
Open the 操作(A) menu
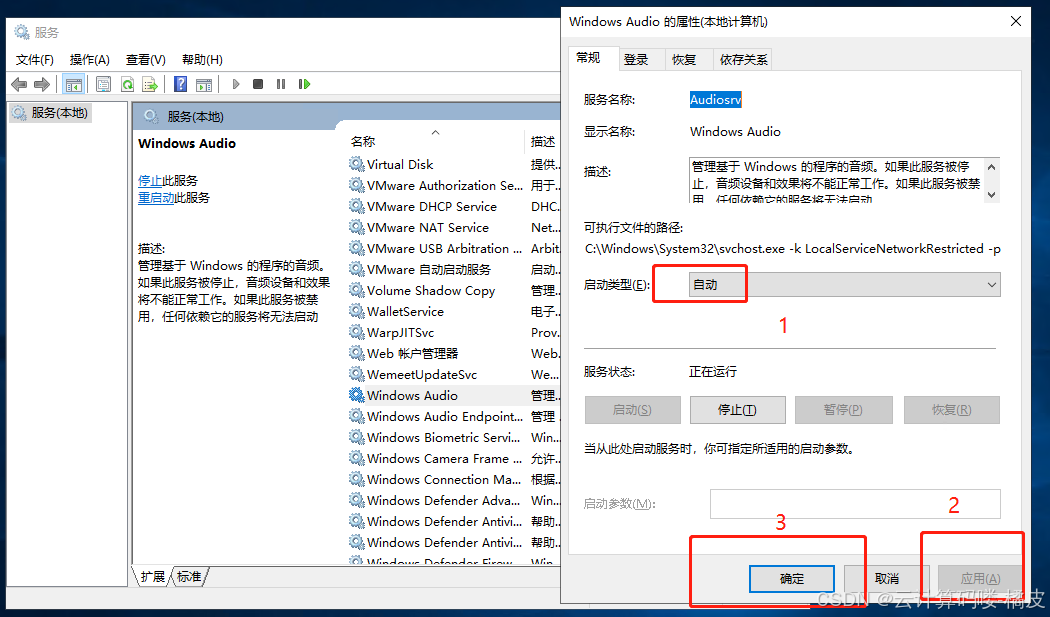click(90, 60)
